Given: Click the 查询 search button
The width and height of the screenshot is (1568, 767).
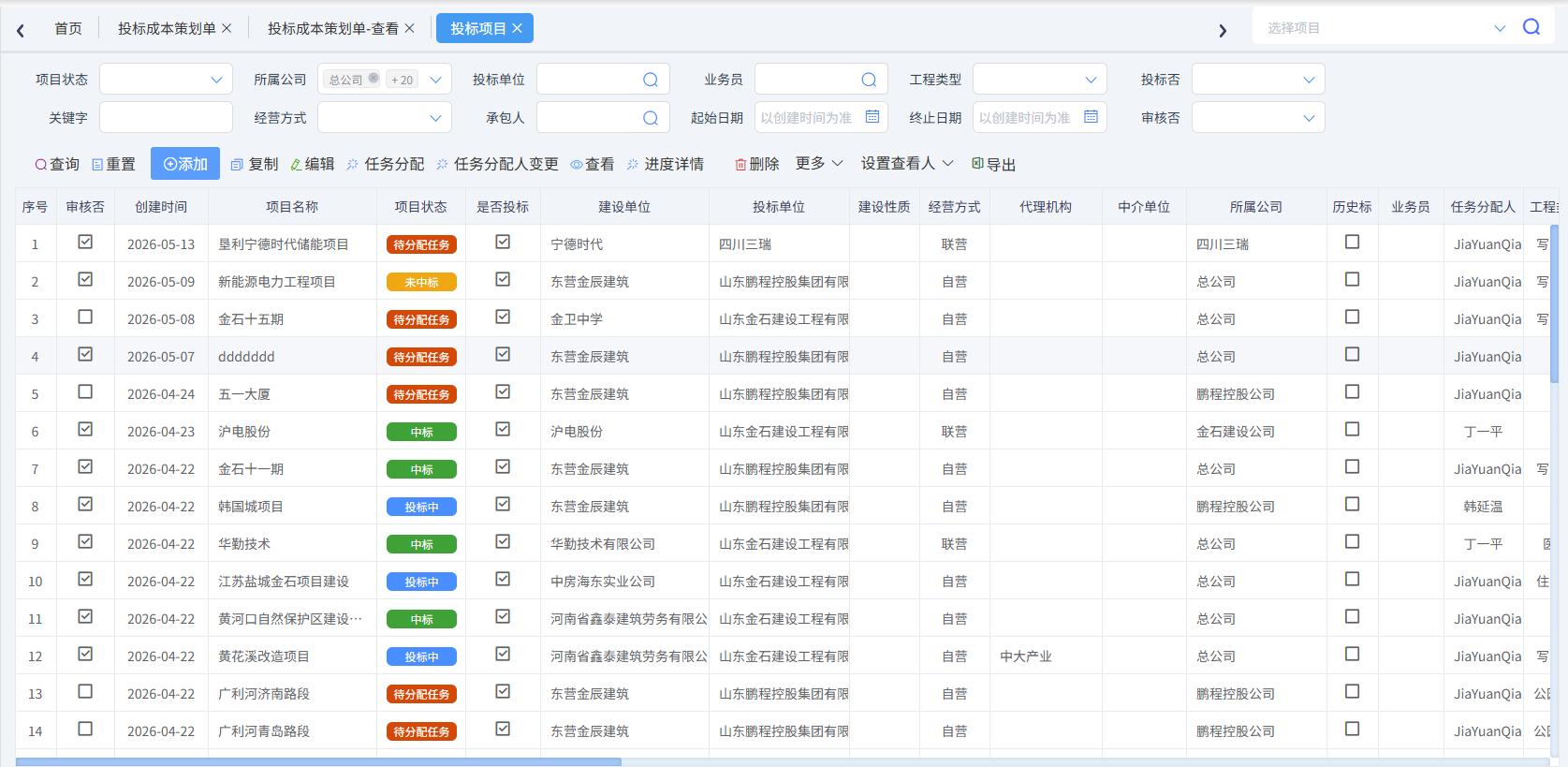Looking at the screenshot, I should click(57, 164).
